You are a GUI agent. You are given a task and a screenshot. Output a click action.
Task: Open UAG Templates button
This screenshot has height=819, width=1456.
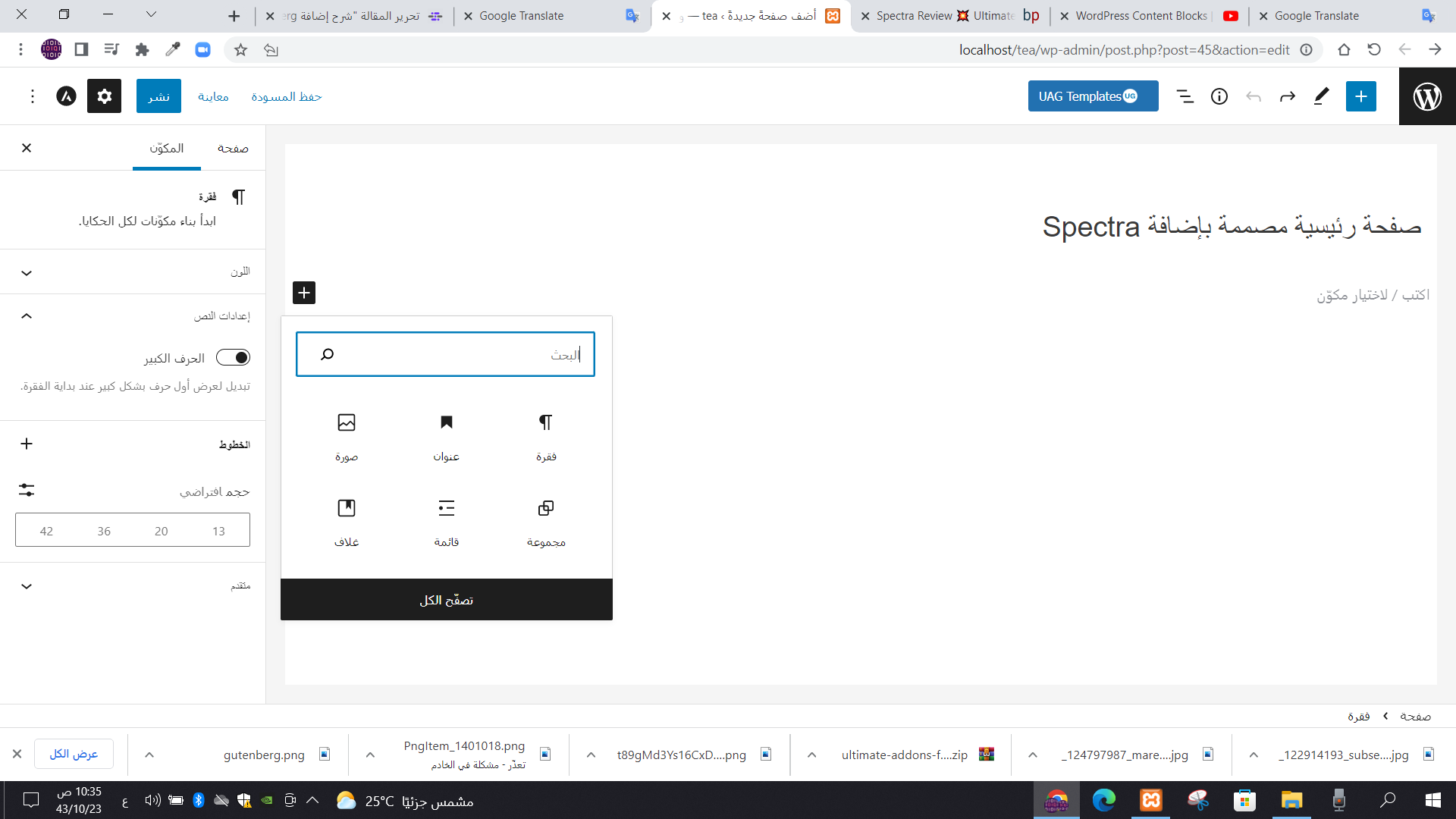(x=1093, y=96)
